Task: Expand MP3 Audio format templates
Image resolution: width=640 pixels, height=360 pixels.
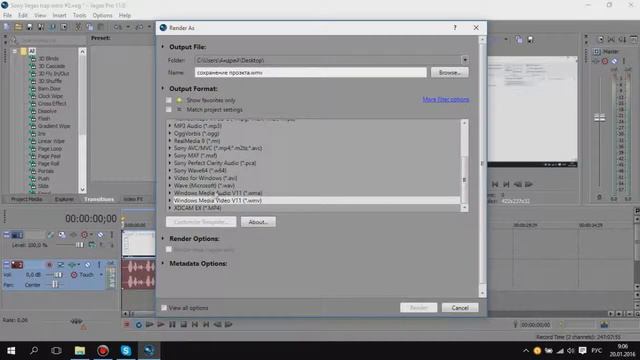Action: (170, 126)
